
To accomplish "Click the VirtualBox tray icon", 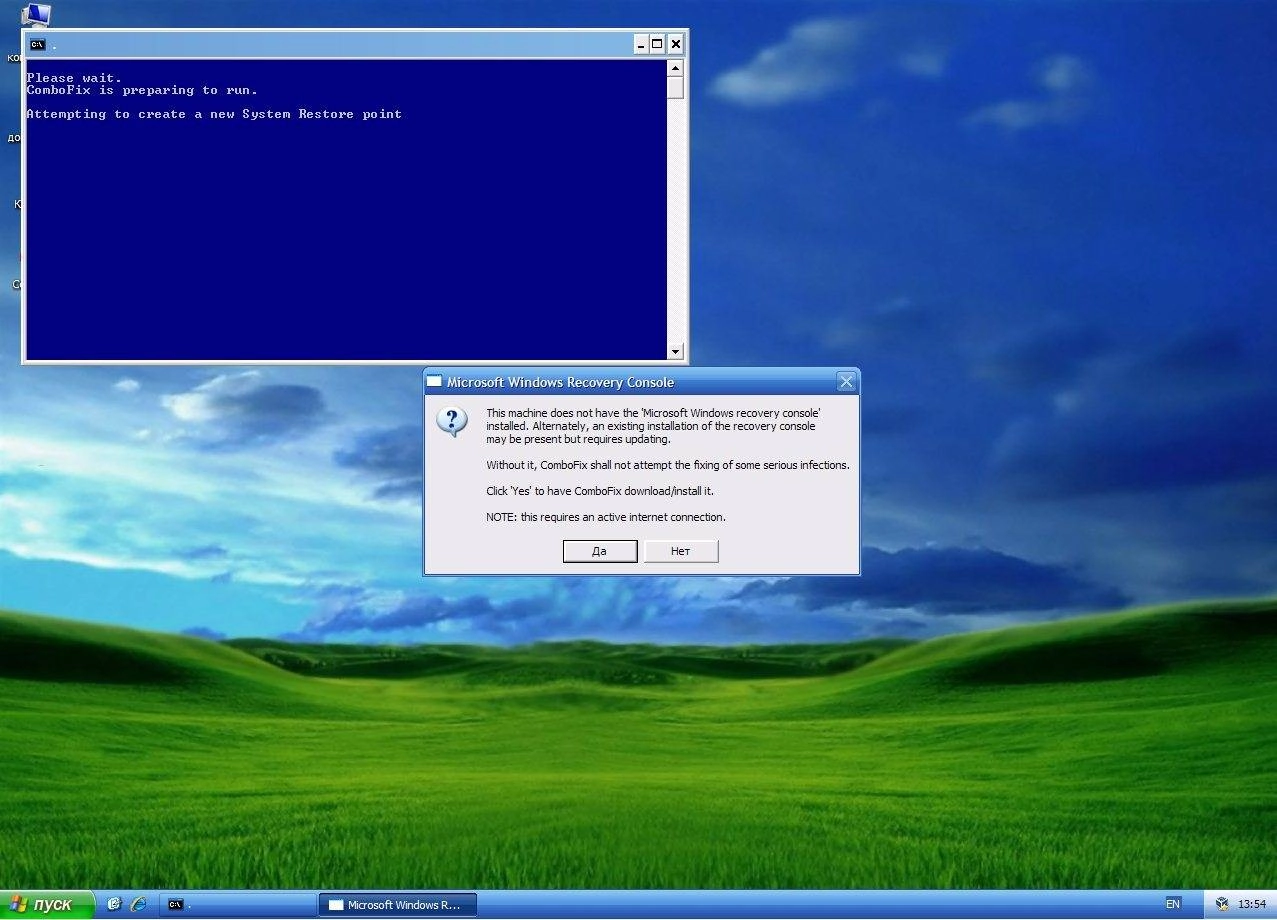I will (x=1222, y=904).
